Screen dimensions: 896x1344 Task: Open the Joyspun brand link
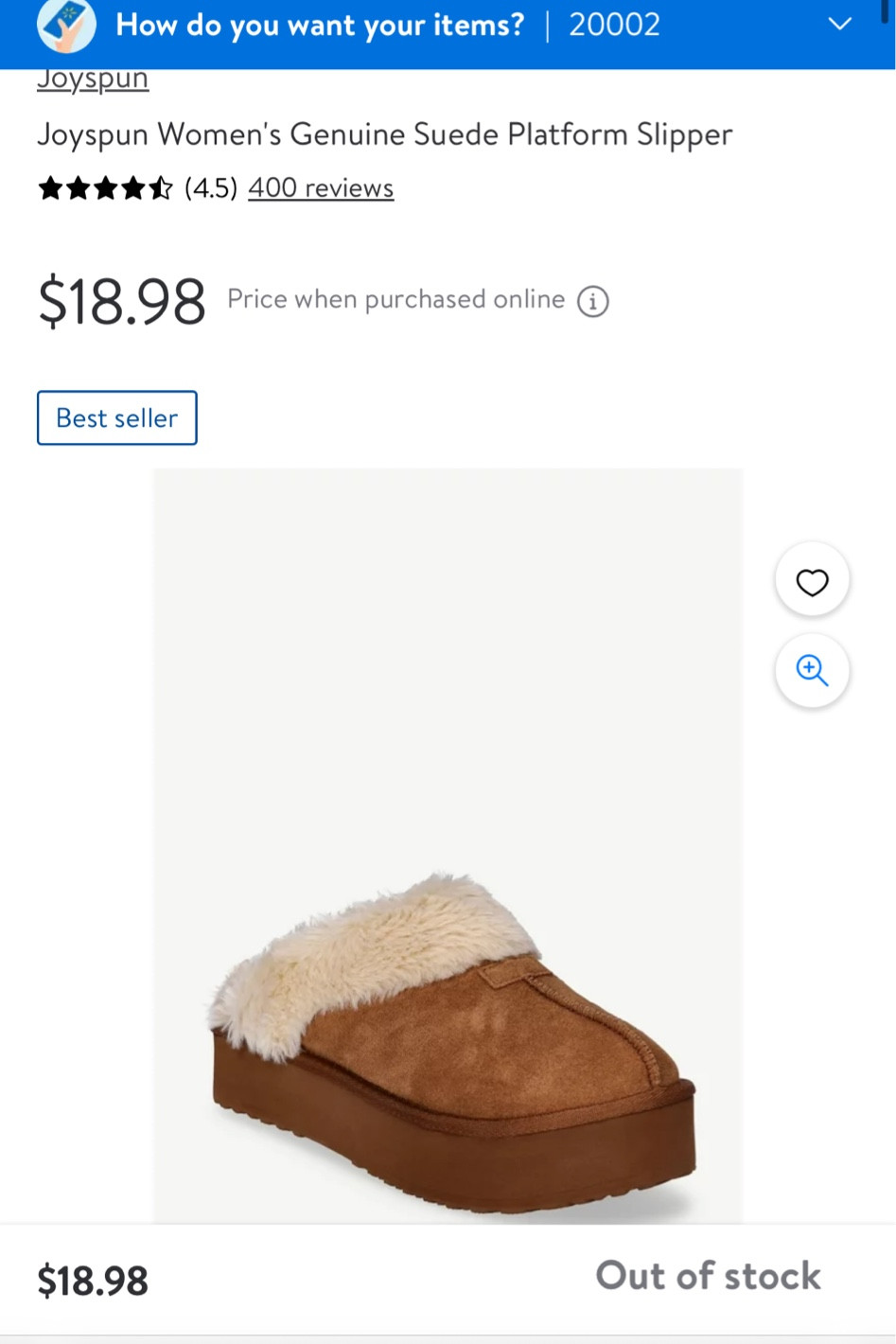click(x=93, y=80)
